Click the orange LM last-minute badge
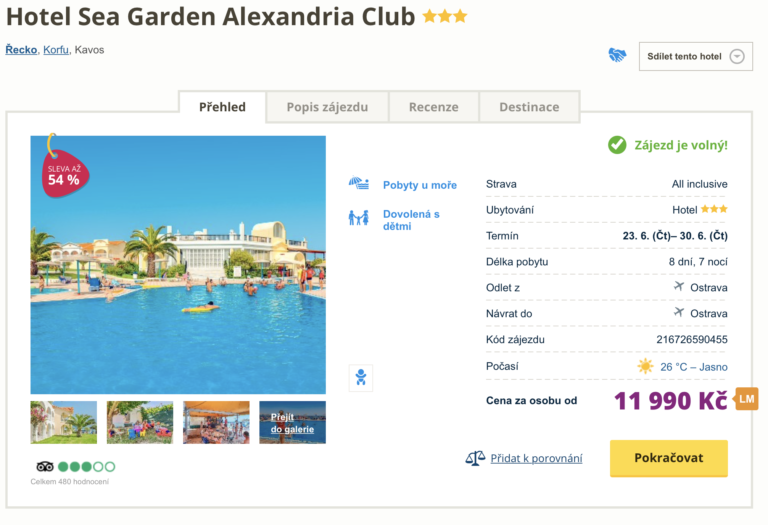This screenshot has width=768, height=525. tap(747, 399)
